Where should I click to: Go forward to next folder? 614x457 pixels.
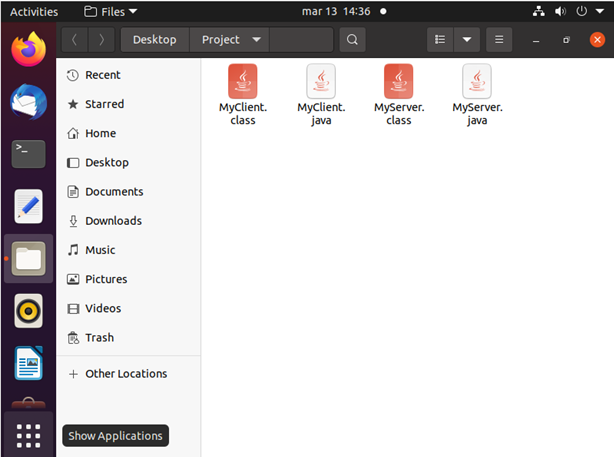[101, 40]
